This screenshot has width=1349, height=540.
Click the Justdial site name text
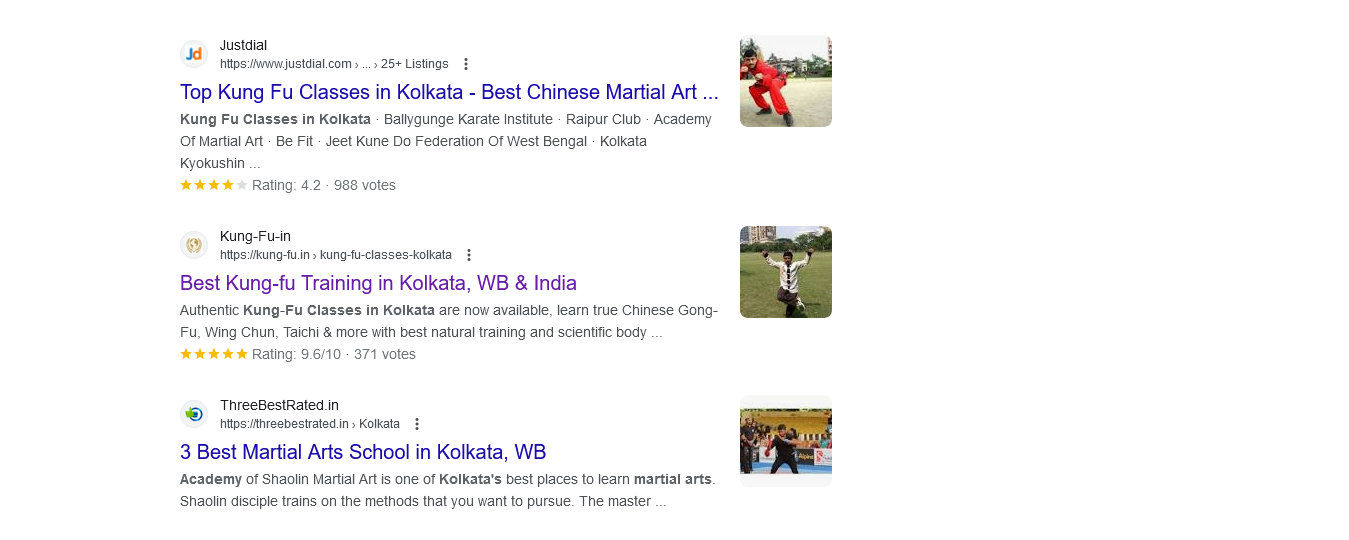(x=243, y=45)
